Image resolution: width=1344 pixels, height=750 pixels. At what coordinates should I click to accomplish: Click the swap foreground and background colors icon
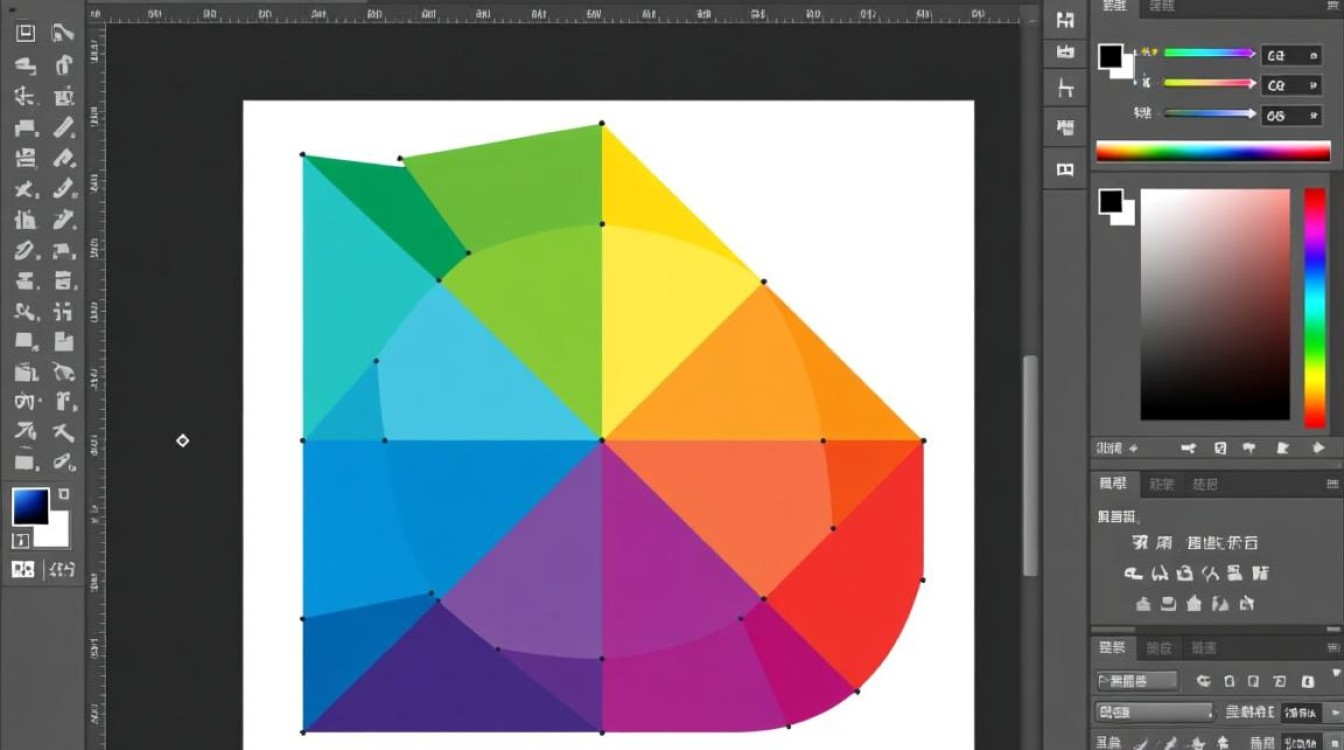pos(64,493)
